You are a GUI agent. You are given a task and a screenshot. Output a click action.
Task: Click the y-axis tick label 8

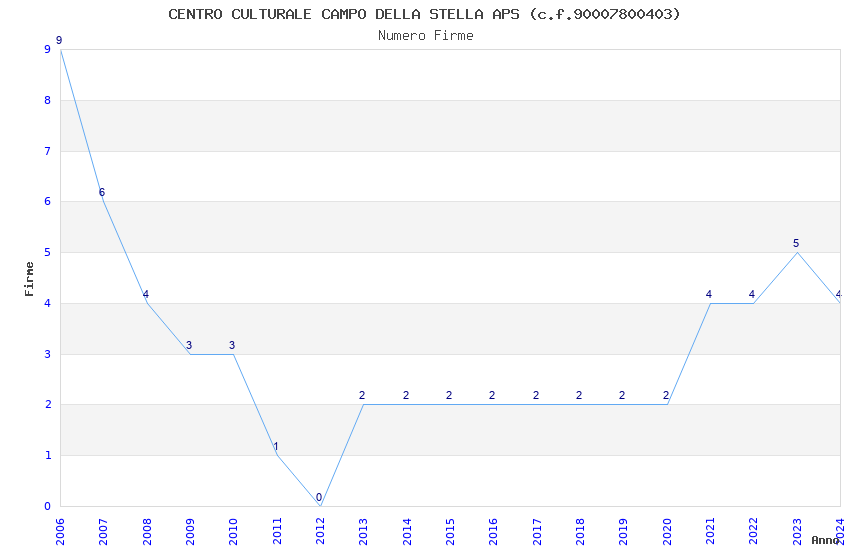click(48, 100)
